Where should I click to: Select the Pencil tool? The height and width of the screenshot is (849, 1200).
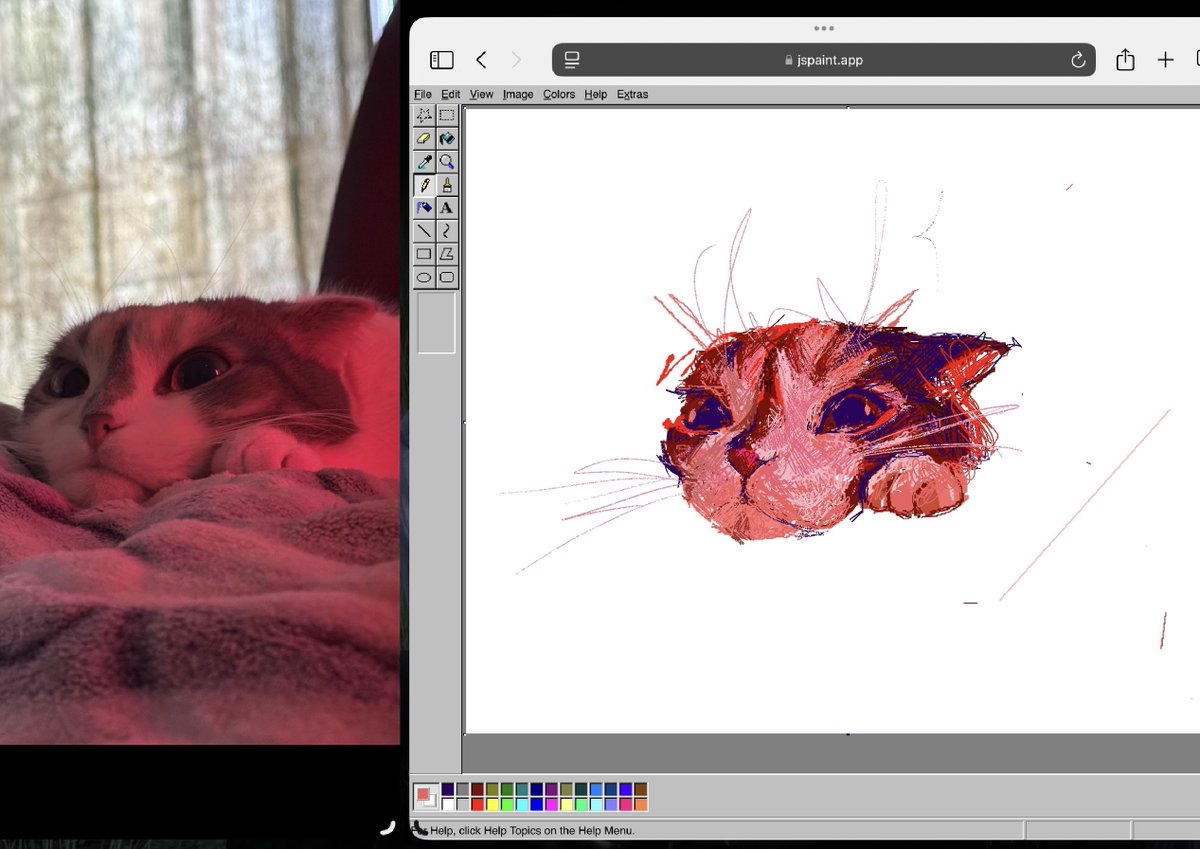click(x=424, y=185)
